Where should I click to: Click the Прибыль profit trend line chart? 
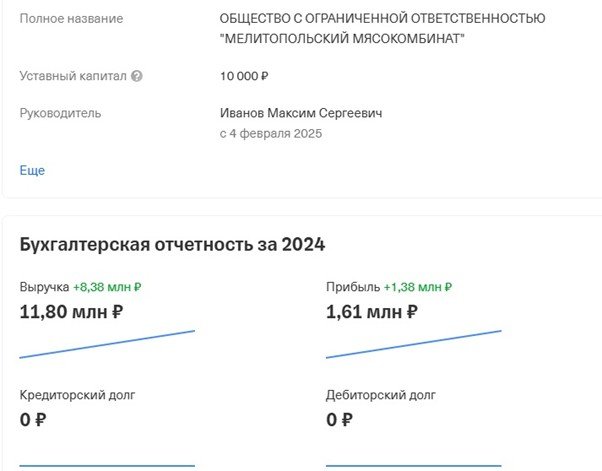click(413, 343)
